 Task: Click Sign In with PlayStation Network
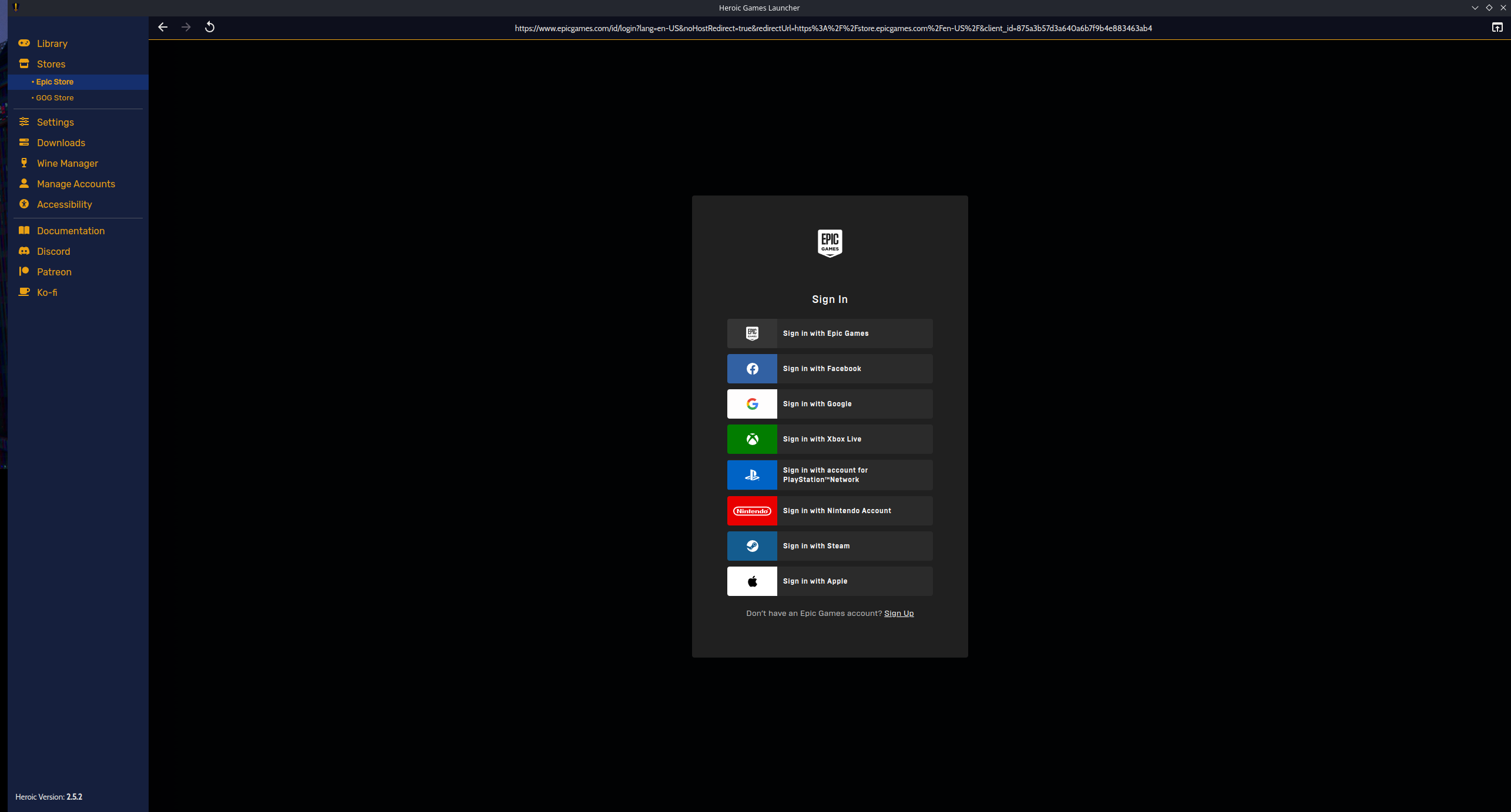[829, 474]
